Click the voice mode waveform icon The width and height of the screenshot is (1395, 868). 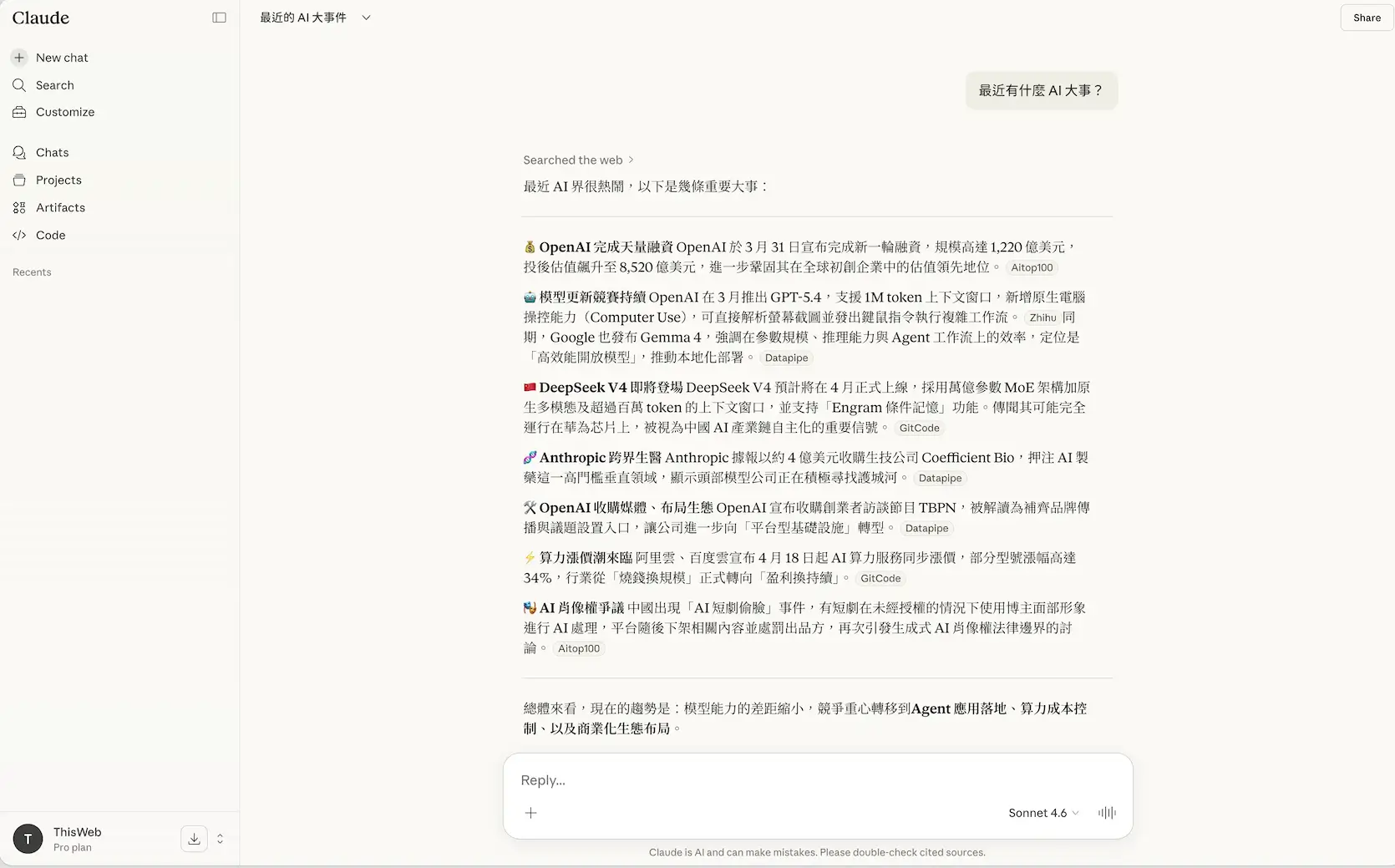point(1107,813)
